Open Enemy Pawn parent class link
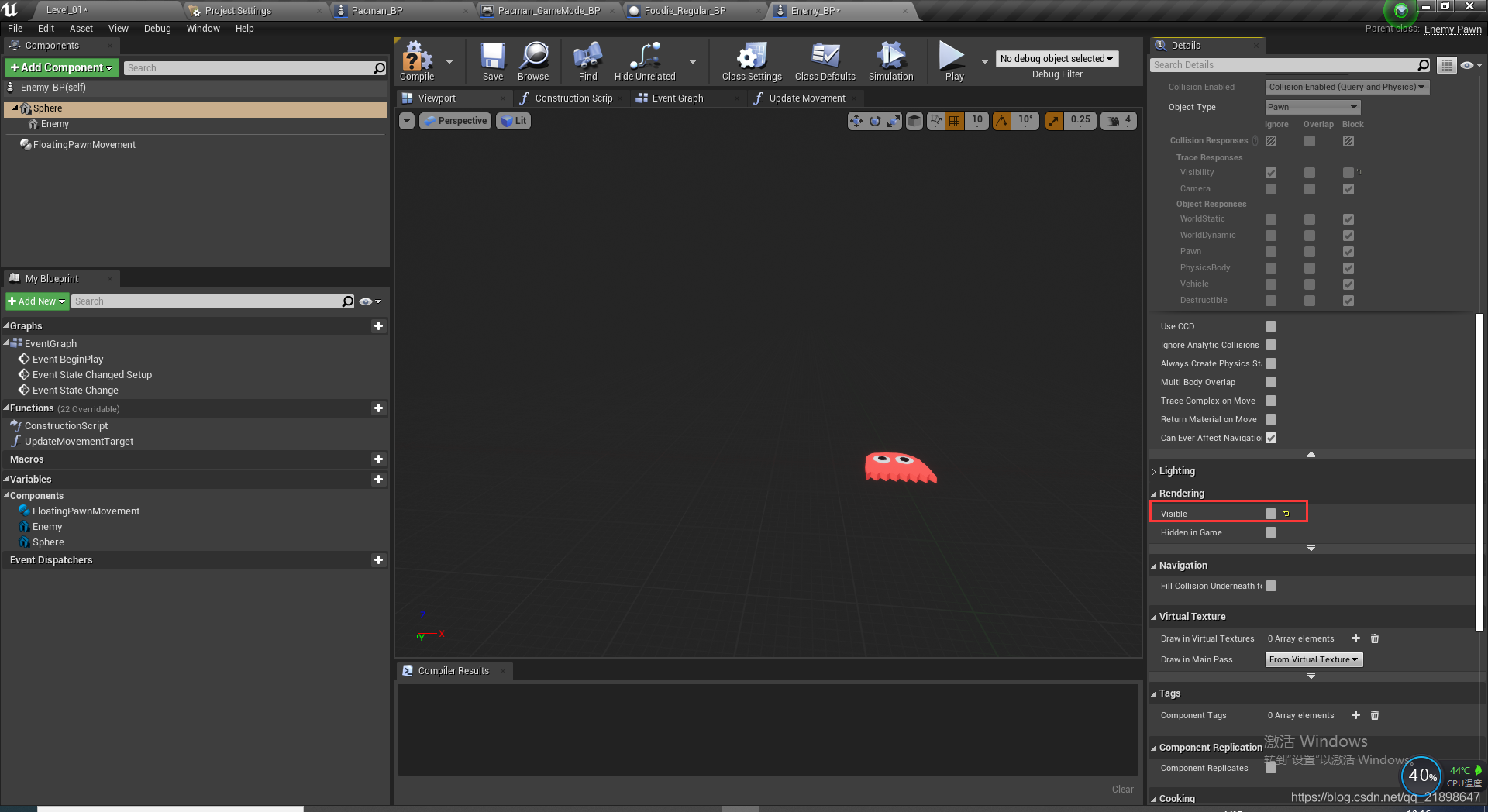 1452,29
